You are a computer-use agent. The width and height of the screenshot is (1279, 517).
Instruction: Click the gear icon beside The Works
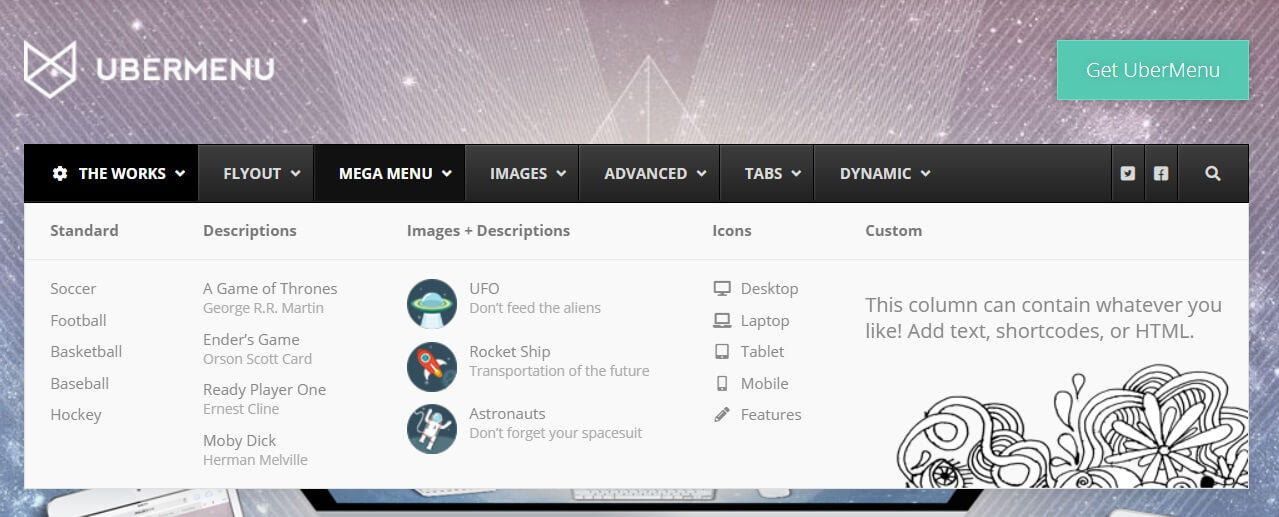click(x=60, y=173)
